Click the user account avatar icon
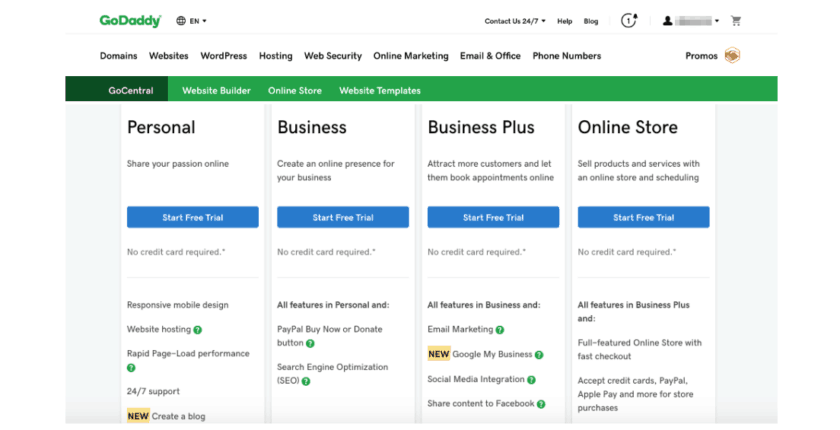 point(668,21)
